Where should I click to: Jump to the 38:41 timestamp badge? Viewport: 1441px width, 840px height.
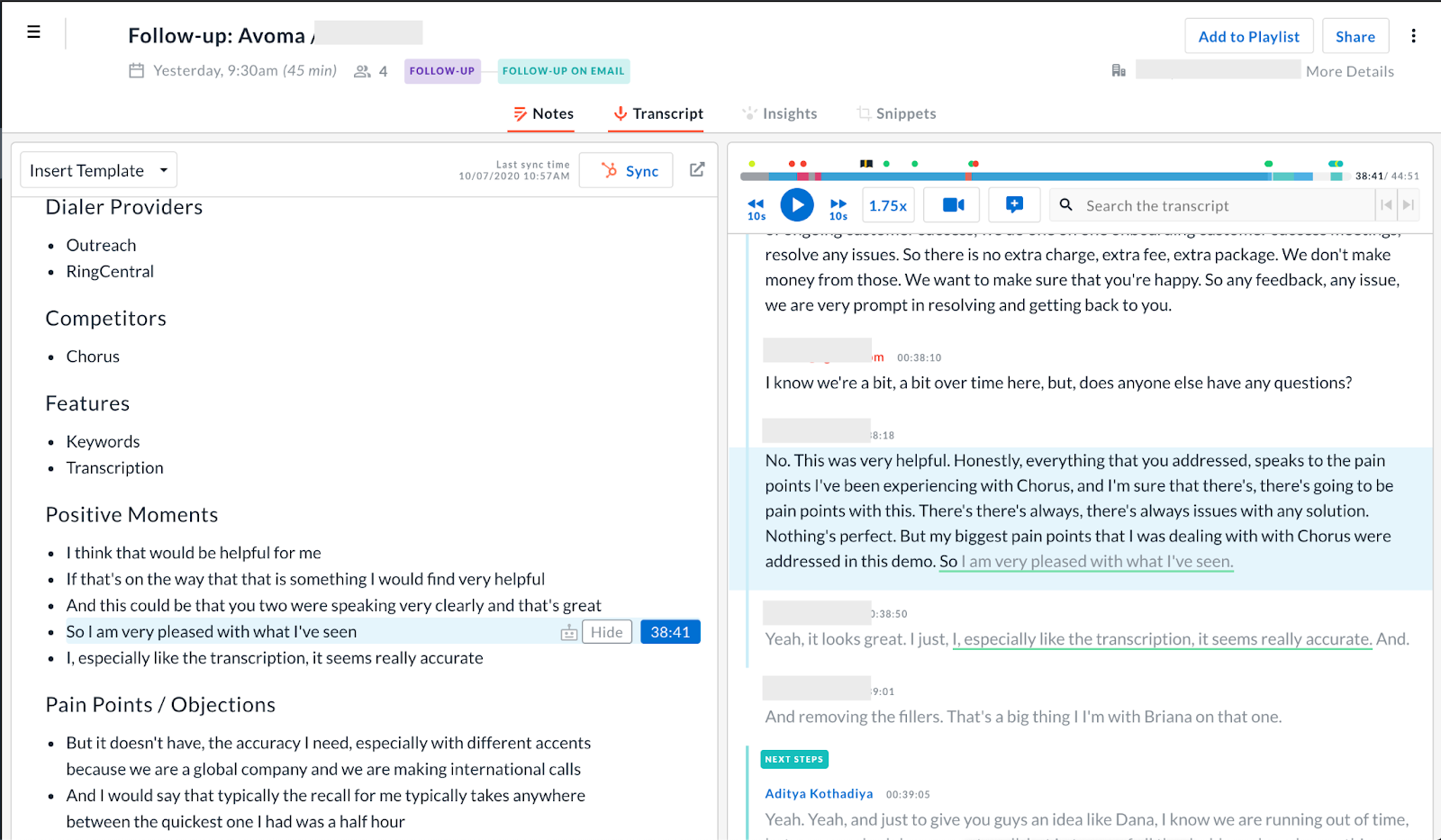tap(670, 632)
